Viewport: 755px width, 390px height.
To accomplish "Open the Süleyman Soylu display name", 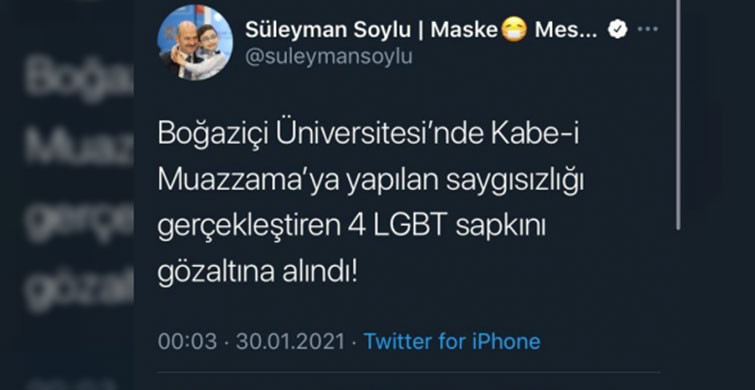I will (x=327, y=30).
